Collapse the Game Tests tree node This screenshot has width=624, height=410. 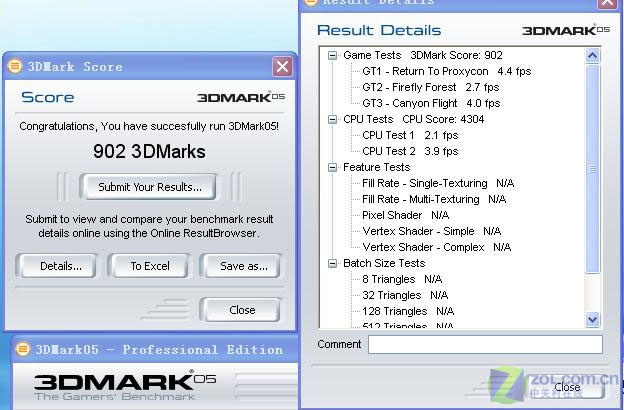coord(332,55)
